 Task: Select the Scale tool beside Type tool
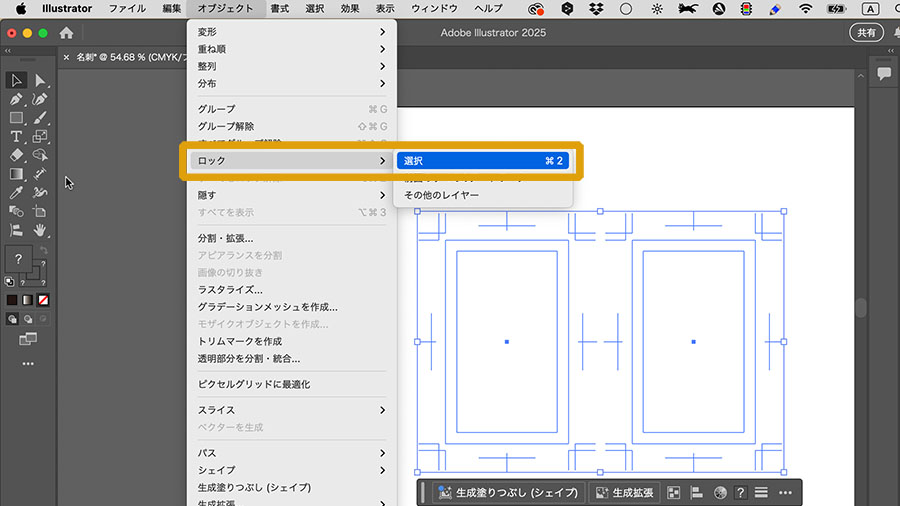[x=40, y=137]
